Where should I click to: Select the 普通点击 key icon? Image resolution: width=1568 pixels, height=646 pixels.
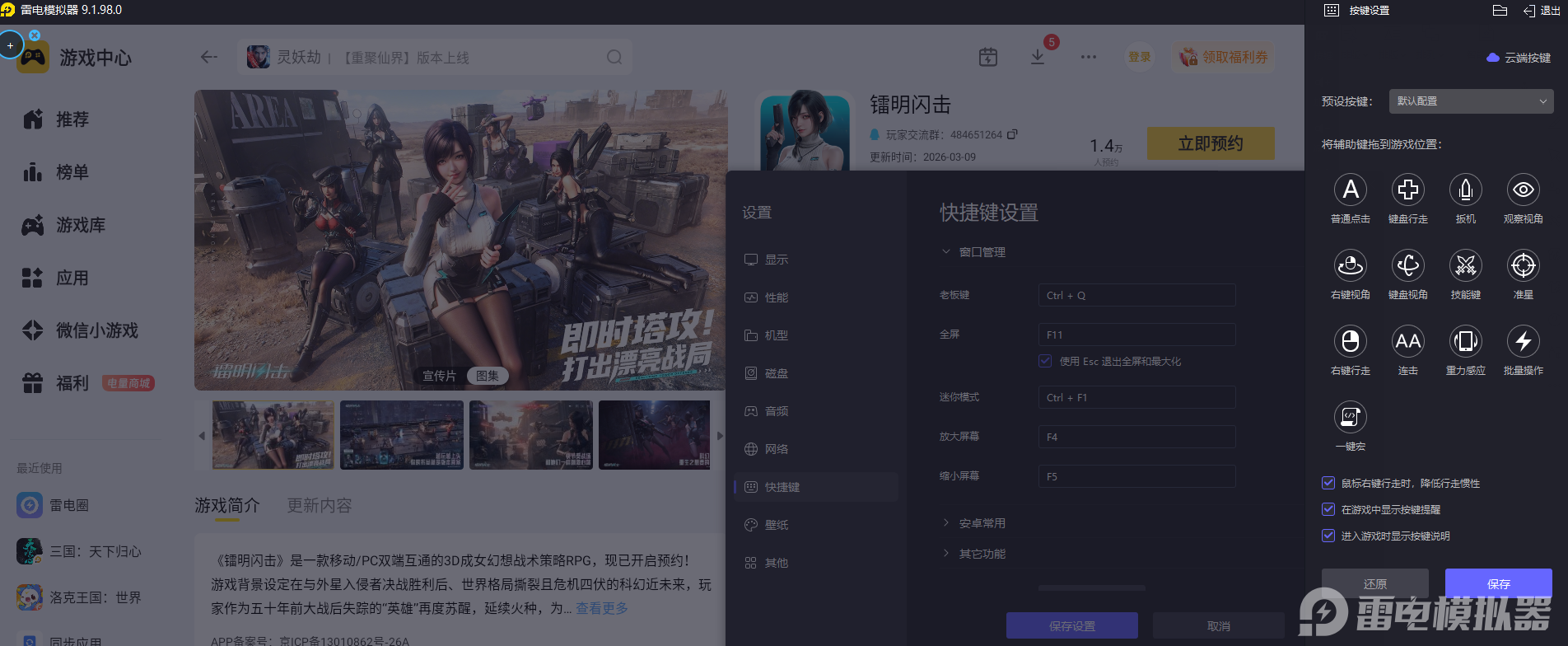[1350, 190]
